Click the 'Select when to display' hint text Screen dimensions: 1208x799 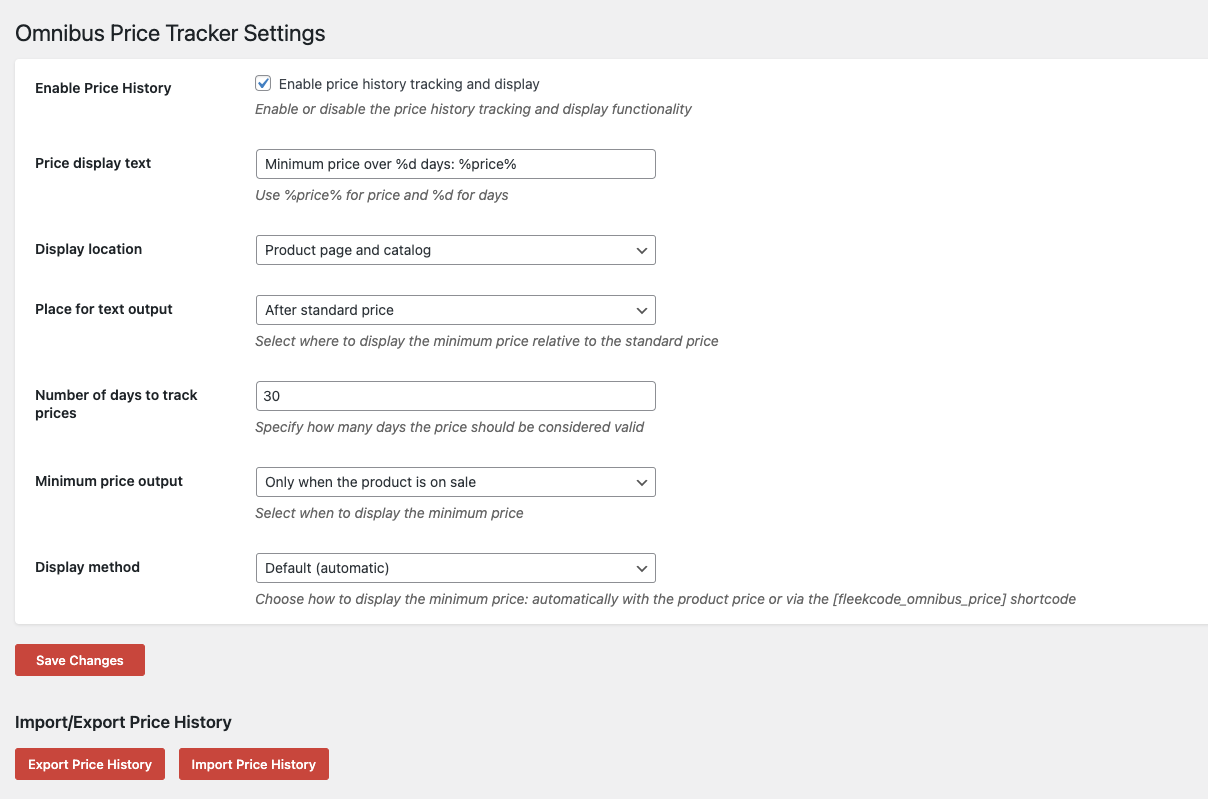click(390, 513)
